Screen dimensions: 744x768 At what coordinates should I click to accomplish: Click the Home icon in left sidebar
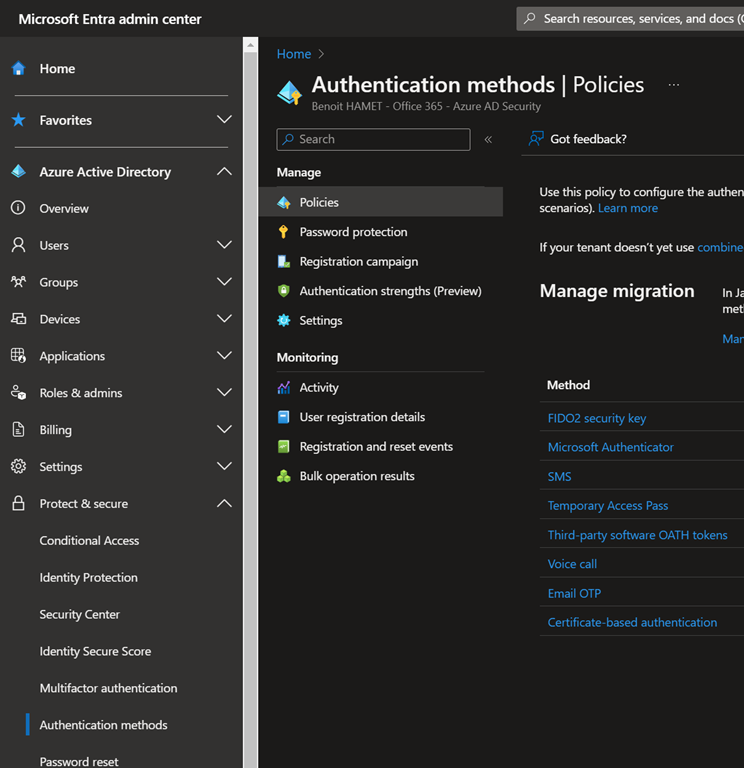[x=18, y=69]
